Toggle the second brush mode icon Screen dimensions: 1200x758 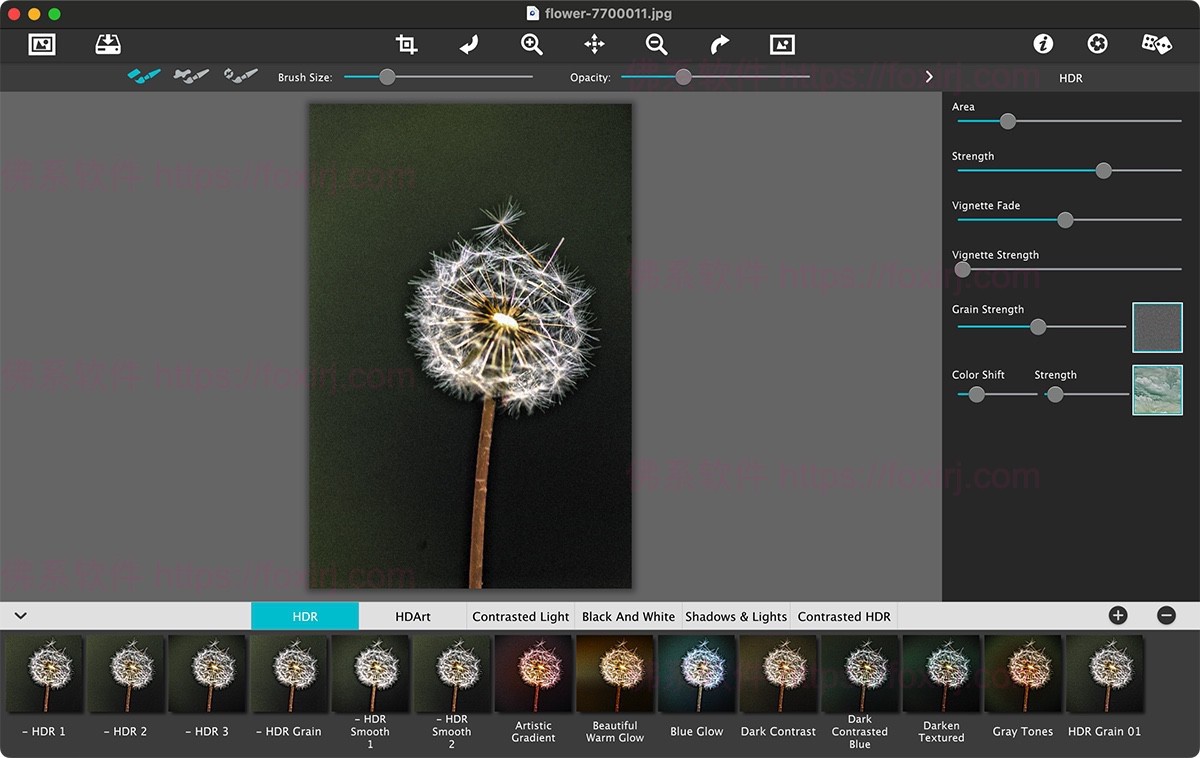[x=191, y=76]
